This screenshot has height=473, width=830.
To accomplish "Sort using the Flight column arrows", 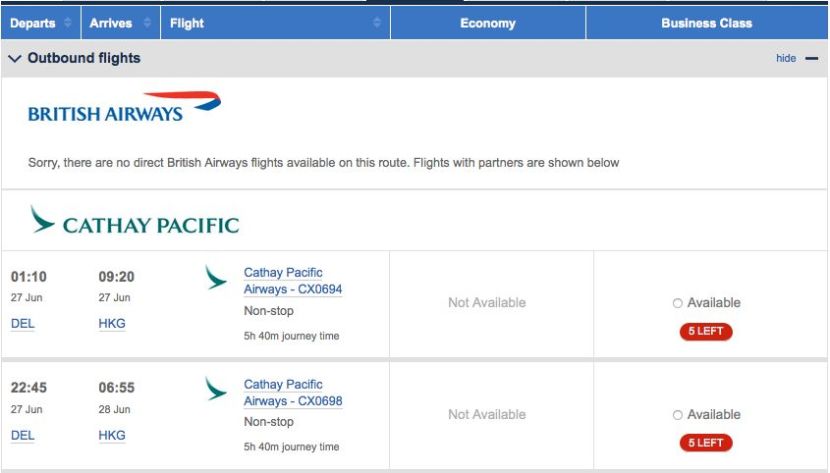I will [378, 22].
